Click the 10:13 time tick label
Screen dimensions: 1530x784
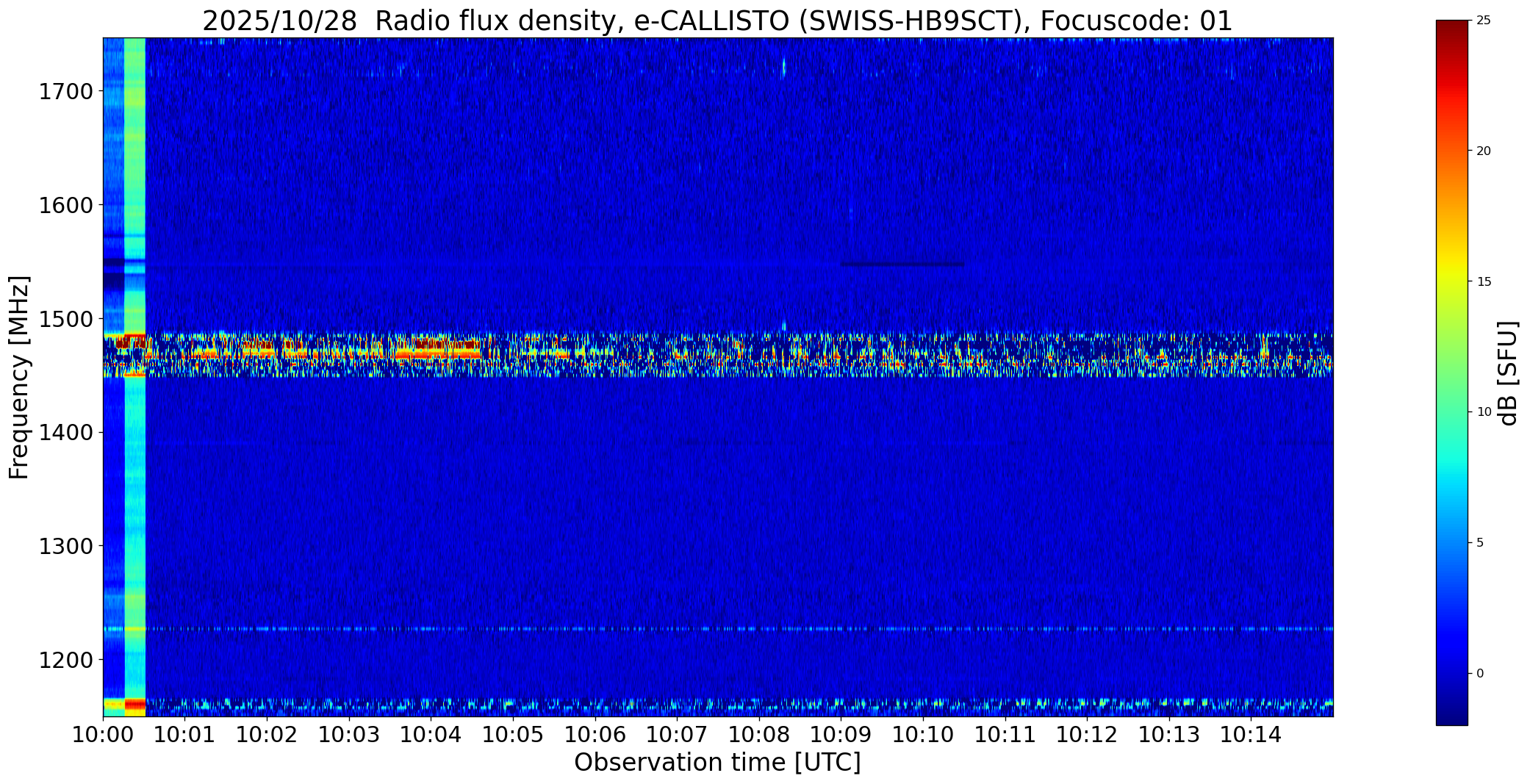click(x=1169, y=735)
